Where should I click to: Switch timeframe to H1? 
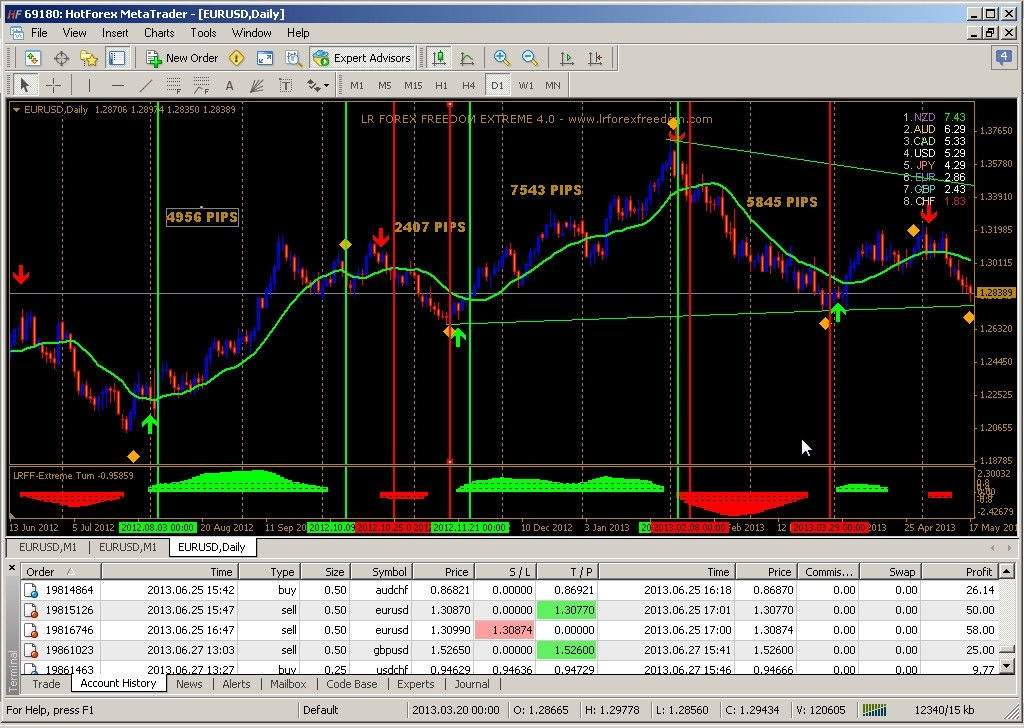pyautogui.click(x=441, y=86)
